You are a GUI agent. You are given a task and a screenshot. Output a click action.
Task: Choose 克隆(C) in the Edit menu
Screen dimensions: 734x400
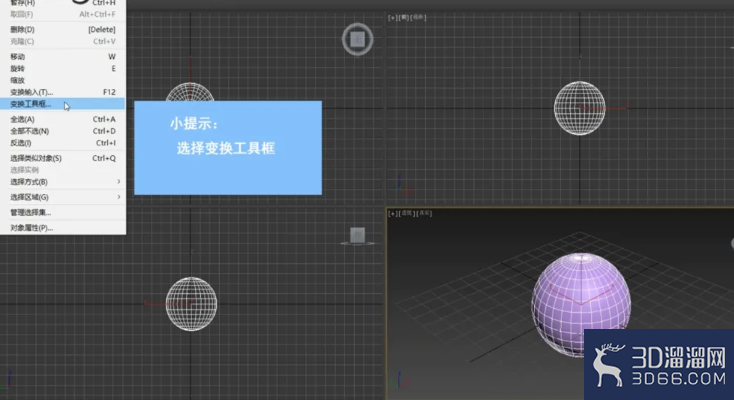tap(63, 42)
